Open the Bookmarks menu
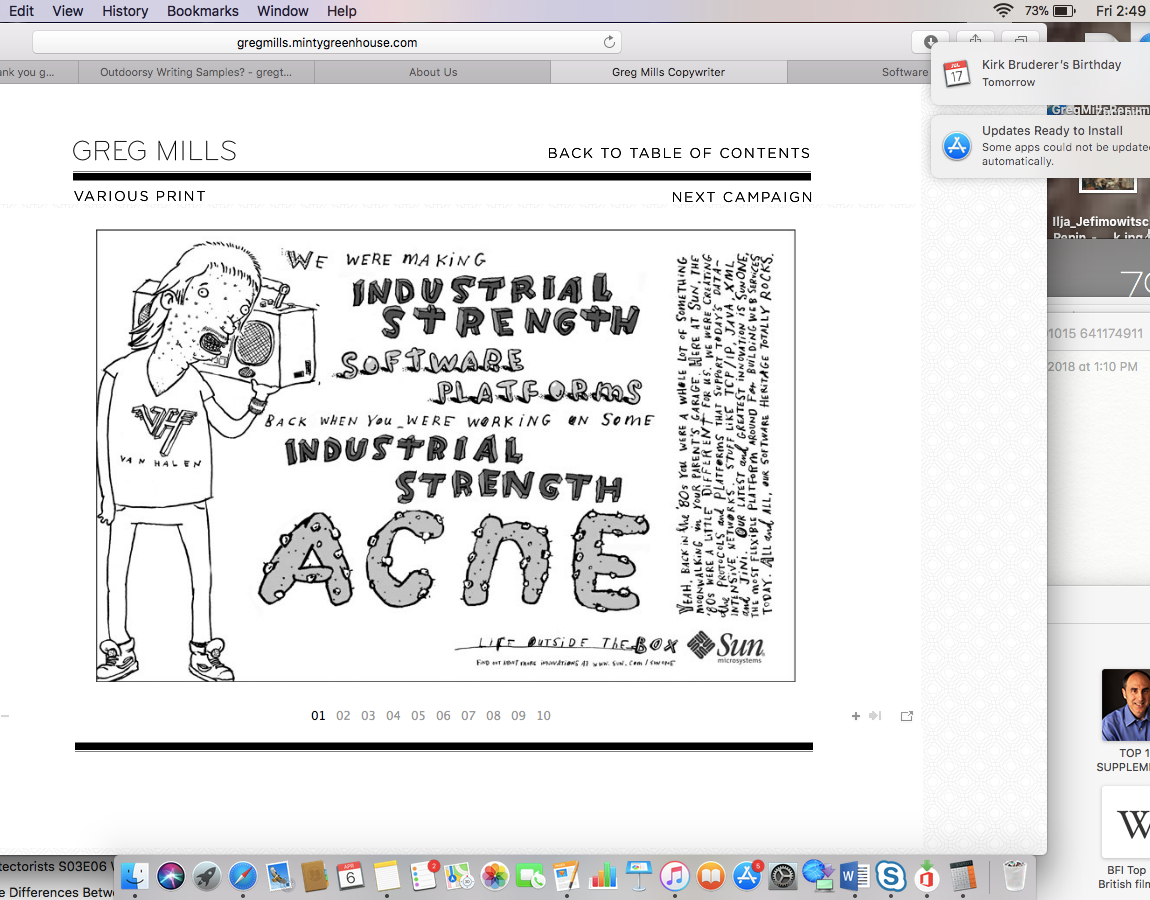Screen dimensions: 1150x900 coord(202,11)
